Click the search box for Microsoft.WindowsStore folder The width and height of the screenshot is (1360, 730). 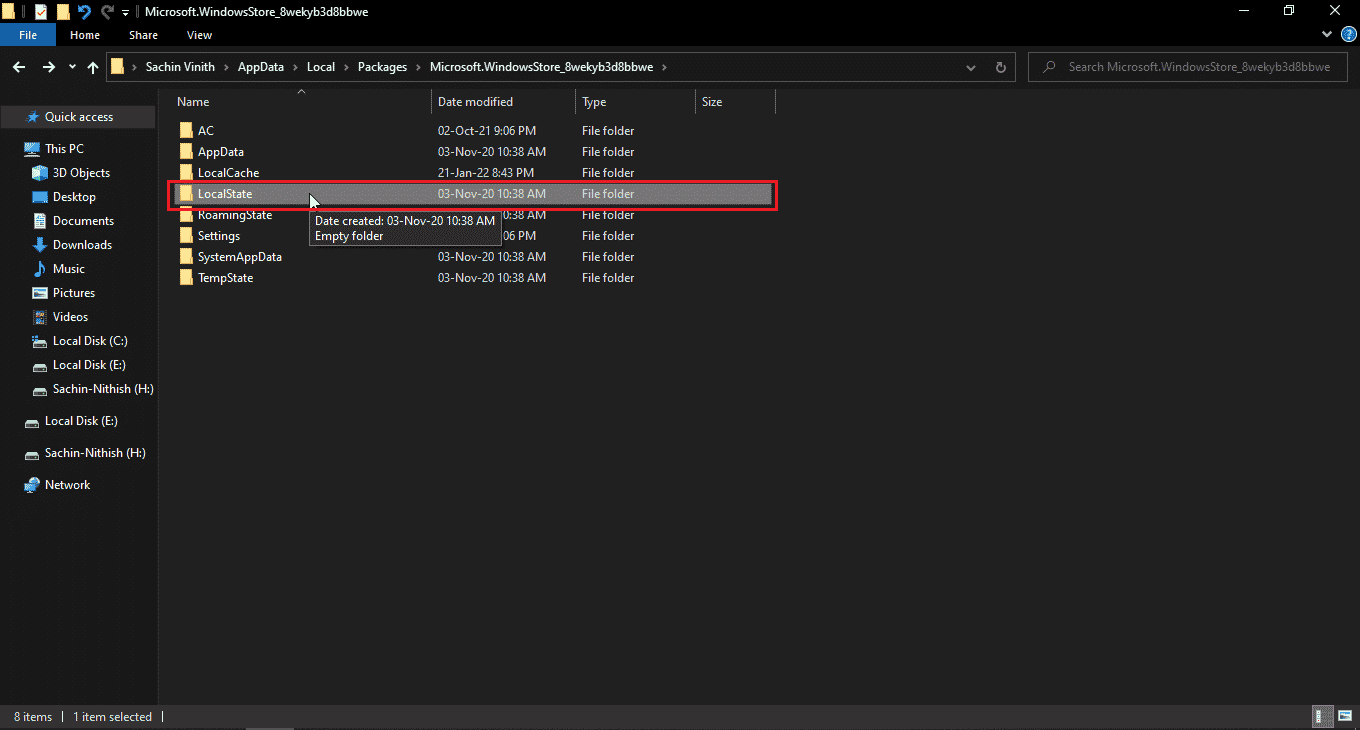(1188, 67)
